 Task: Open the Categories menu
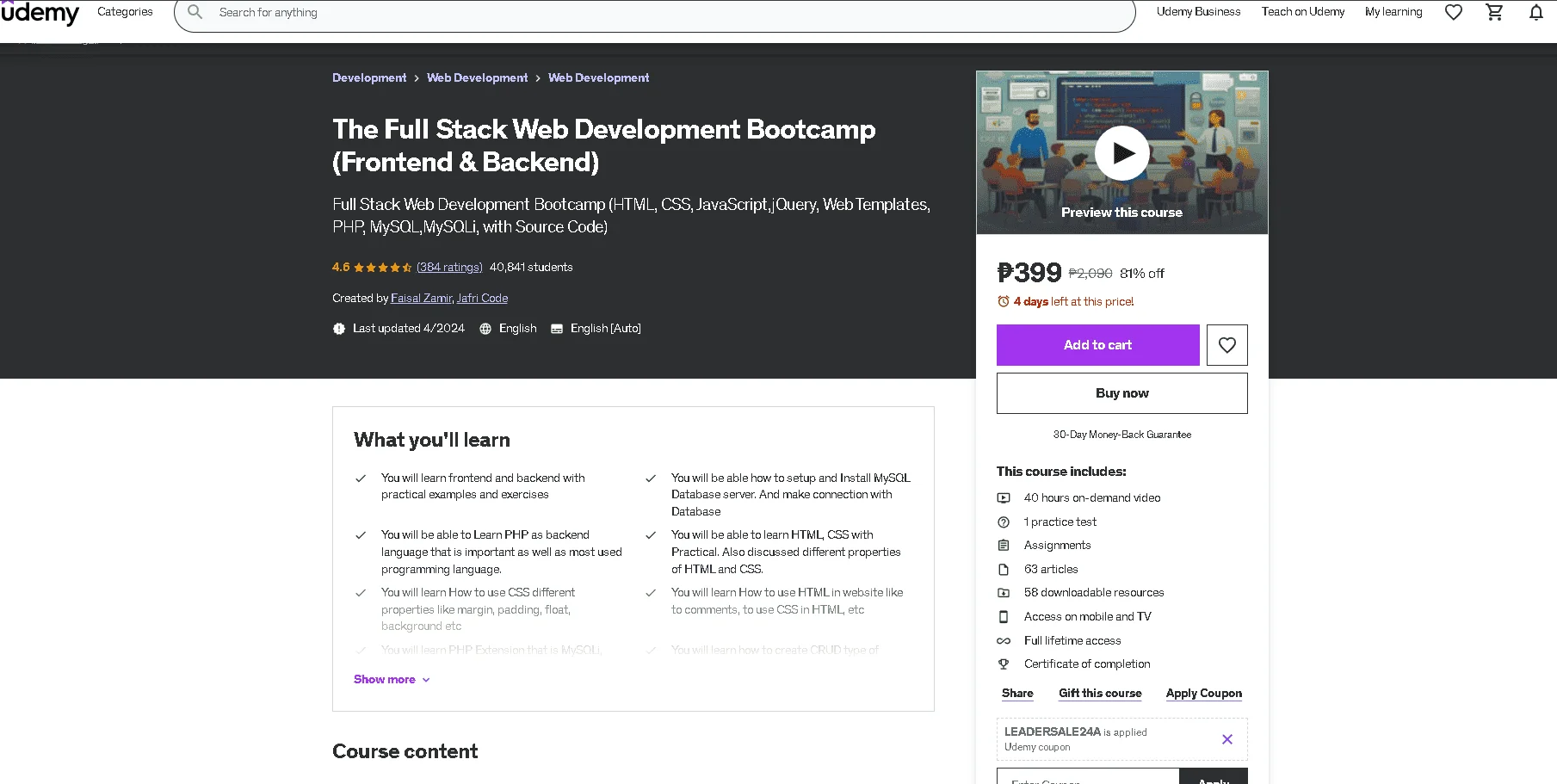(125, 12)
